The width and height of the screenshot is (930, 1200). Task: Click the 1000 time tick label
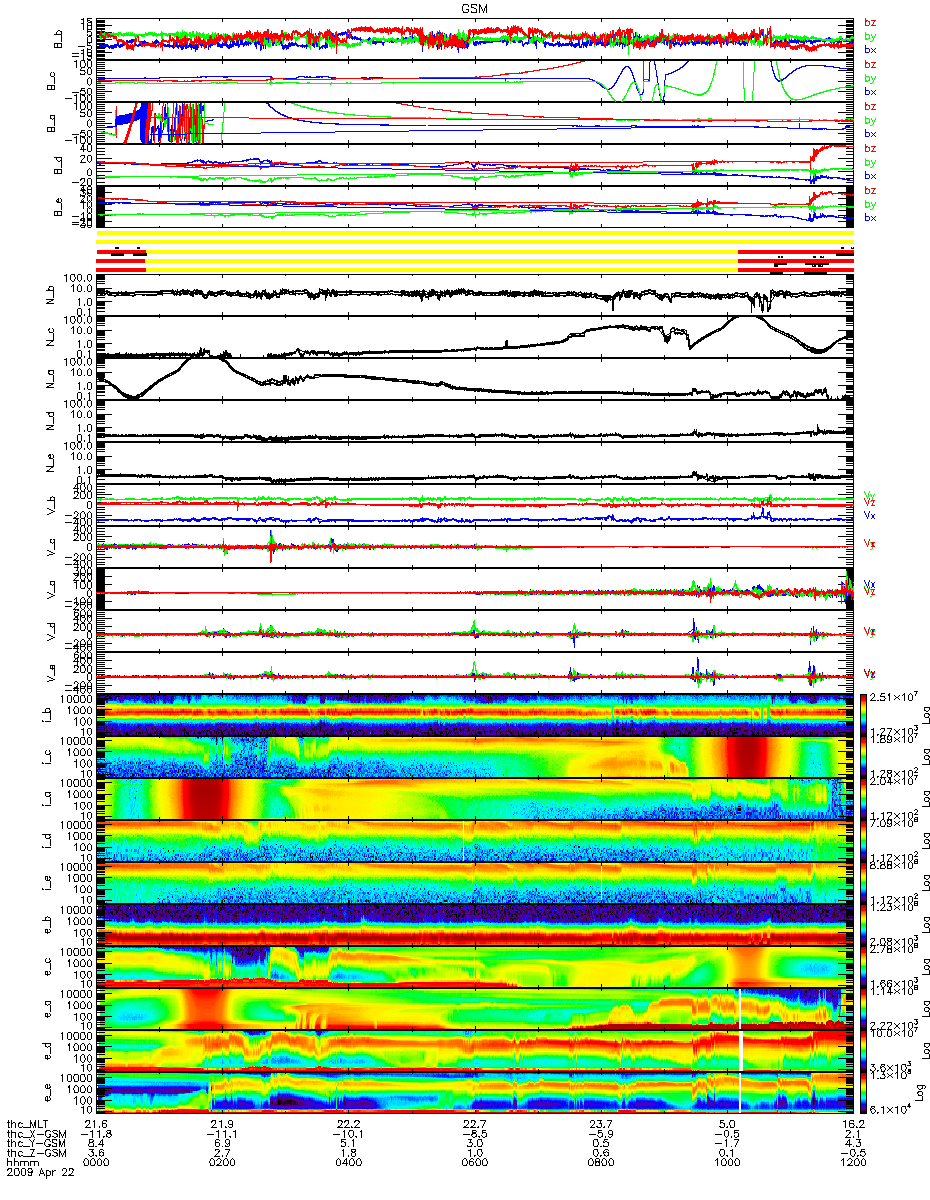[x=726, y=1165]
